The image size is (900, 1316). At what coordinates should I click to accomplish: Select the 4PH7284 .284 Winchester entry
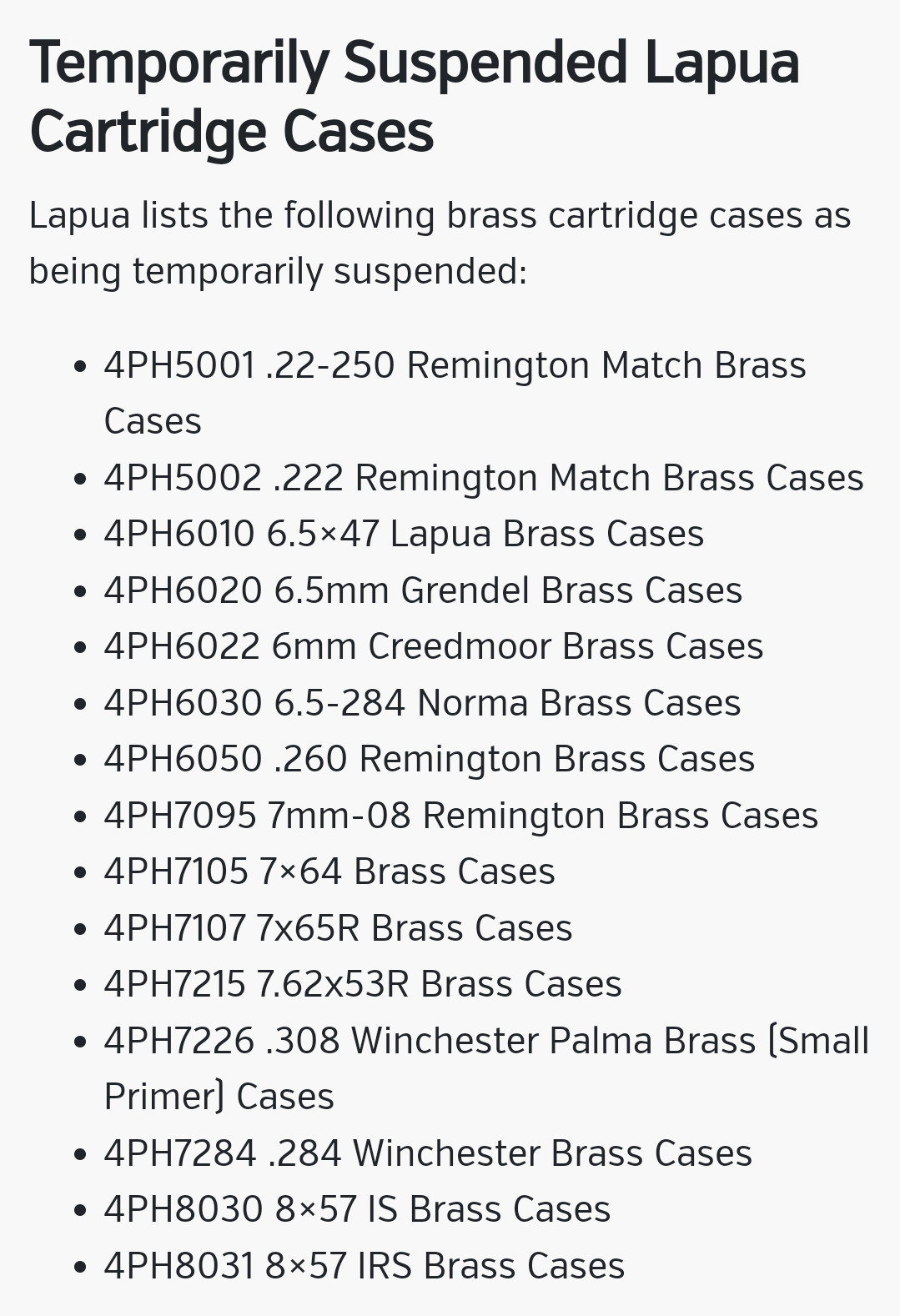pyautogui.click(x=428, y=1153)
